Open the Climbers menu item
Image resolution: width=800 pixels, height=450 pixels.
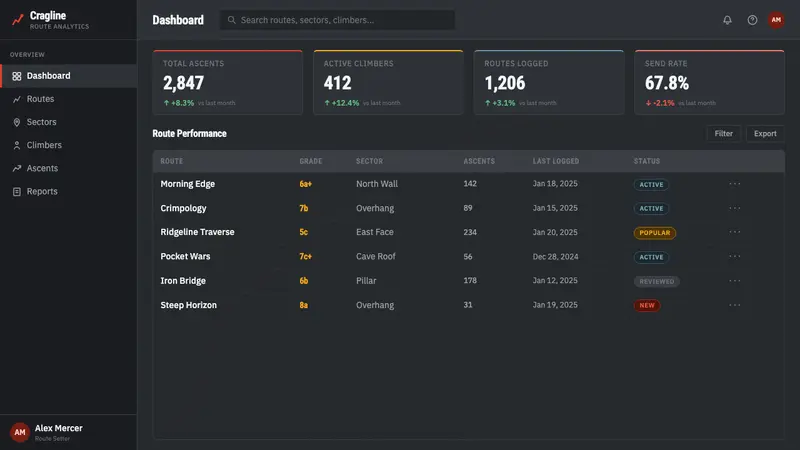(68, 145)
